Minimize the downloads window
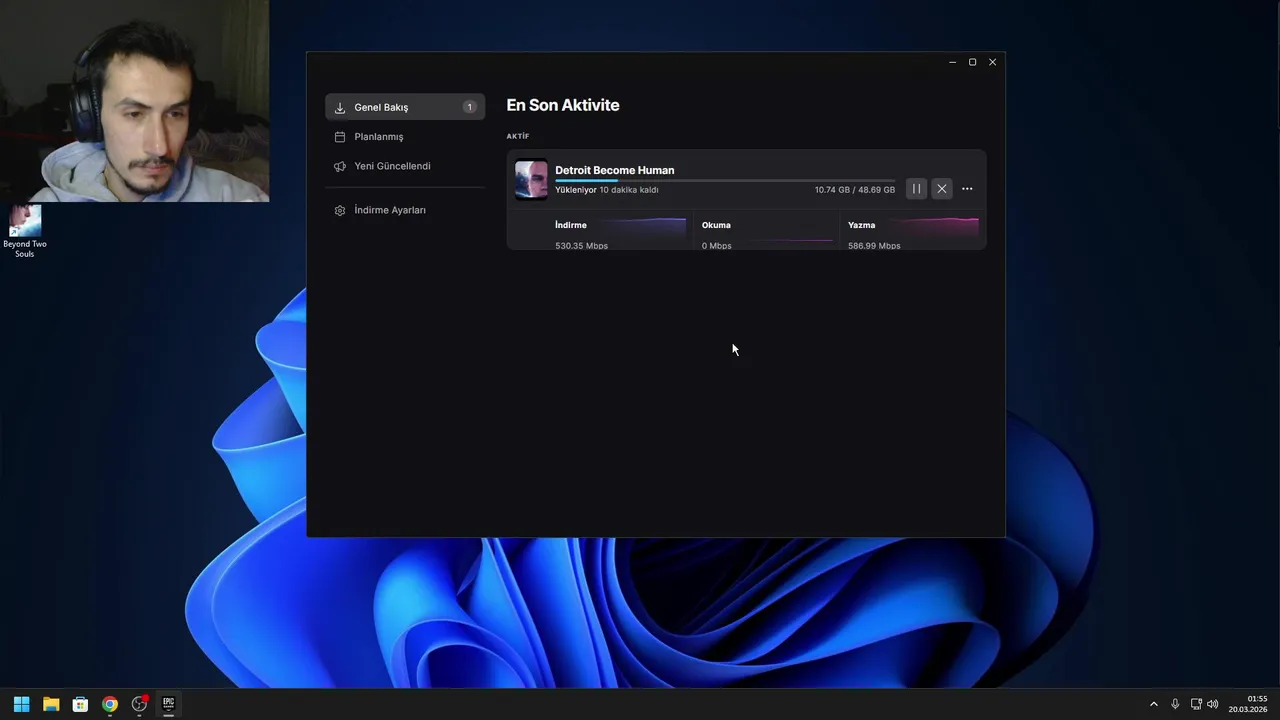Screen dimensions: 1280x720 (x=952, y=62)
